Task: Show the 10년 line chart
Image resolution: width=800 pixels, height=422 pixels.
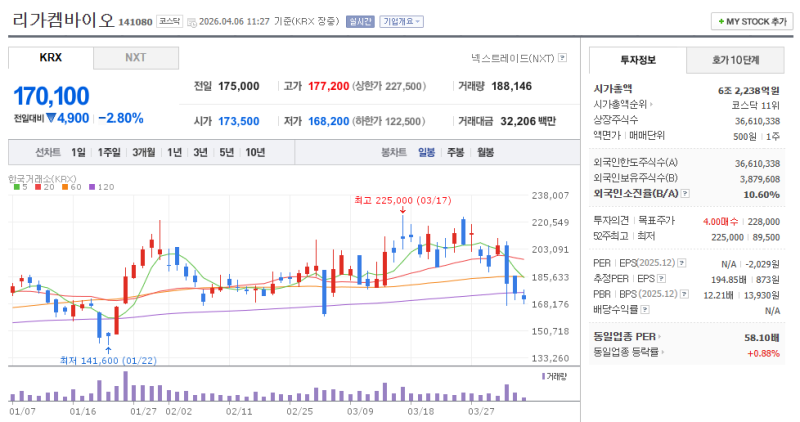Action: 255,152
